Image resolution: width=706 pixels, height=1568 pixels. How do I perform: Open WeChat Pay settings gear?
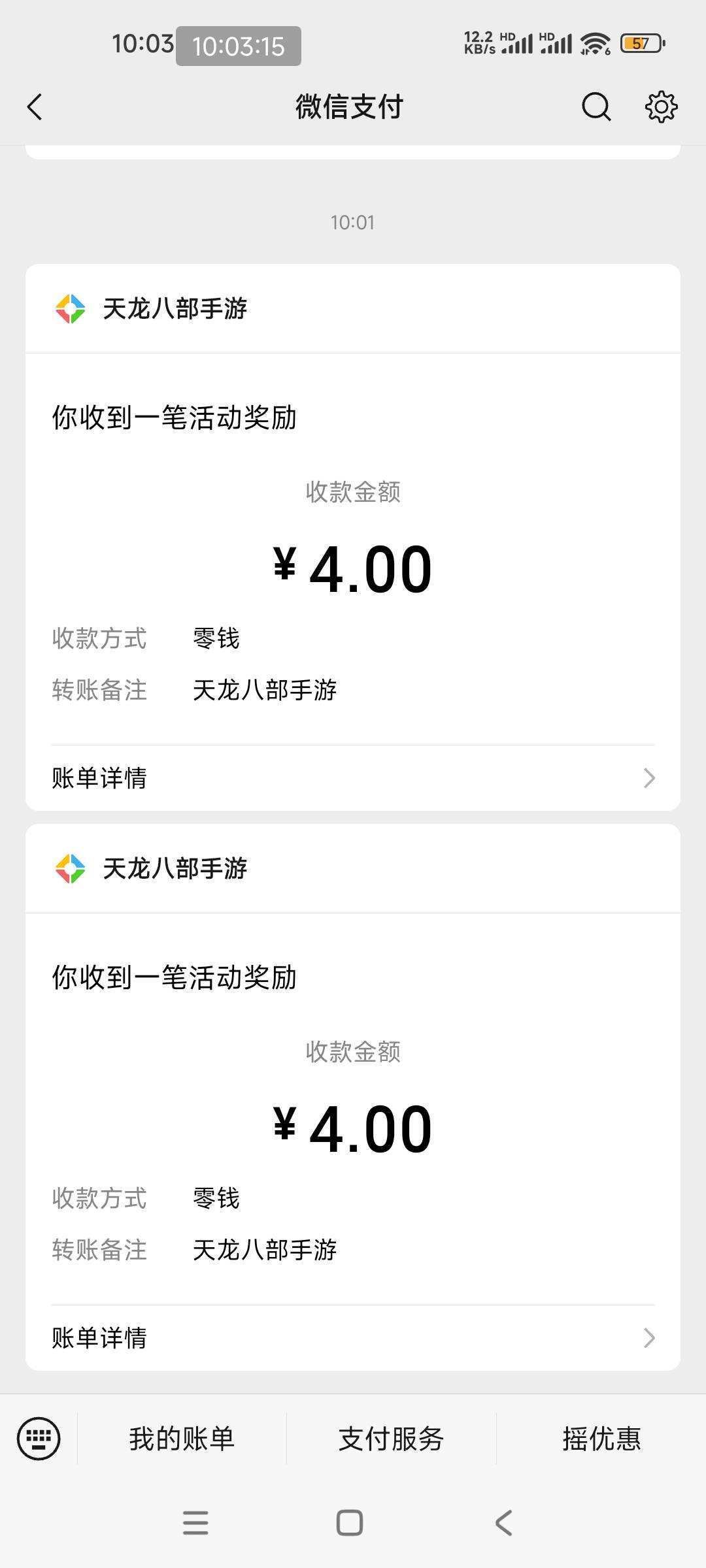coord(661,107)
